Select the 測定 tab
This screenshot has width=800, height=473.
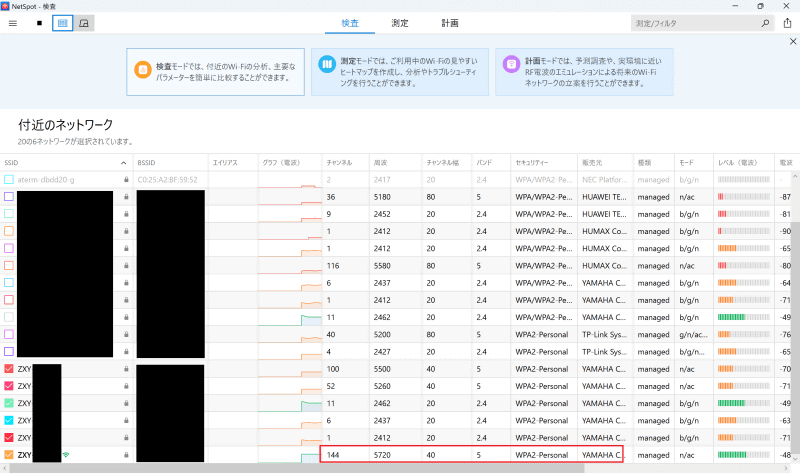coord(399,23)
